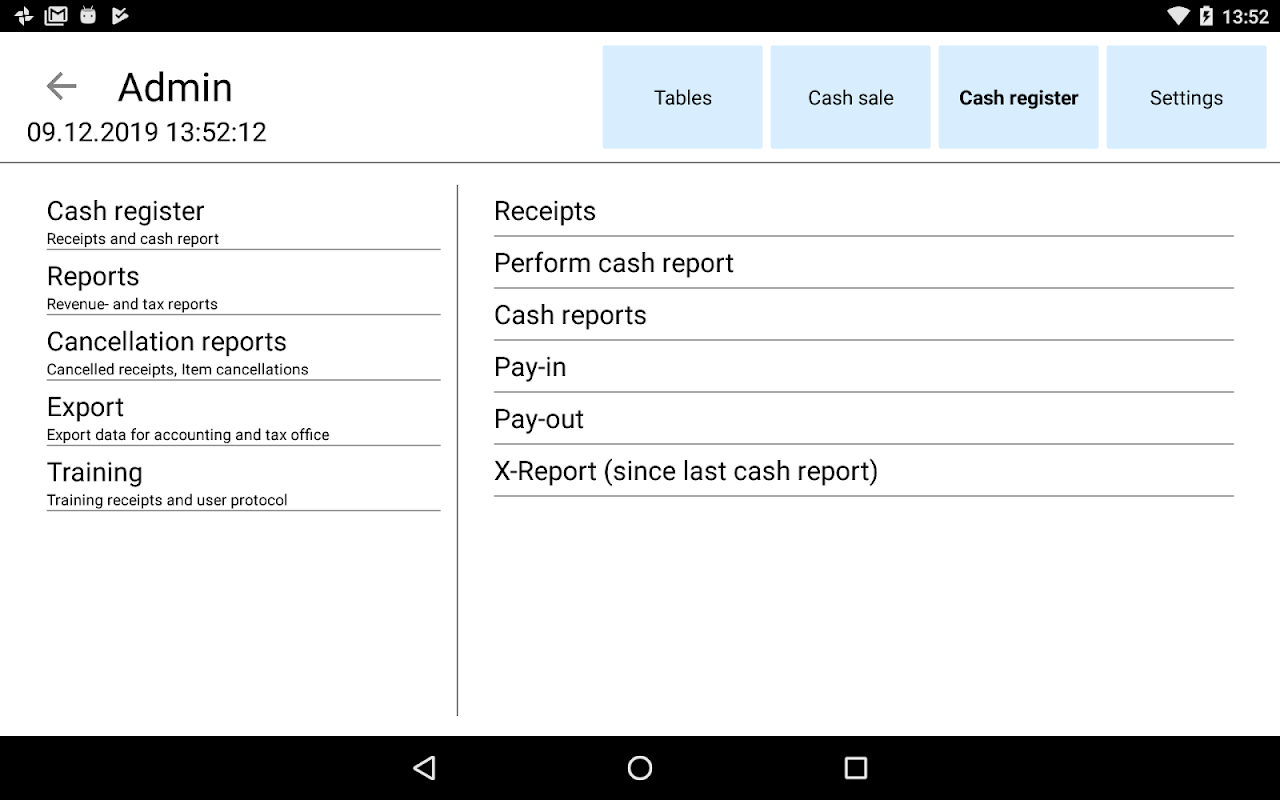Tap the Android recent apps square button
Screen dimensions: 1280x800
855,768
